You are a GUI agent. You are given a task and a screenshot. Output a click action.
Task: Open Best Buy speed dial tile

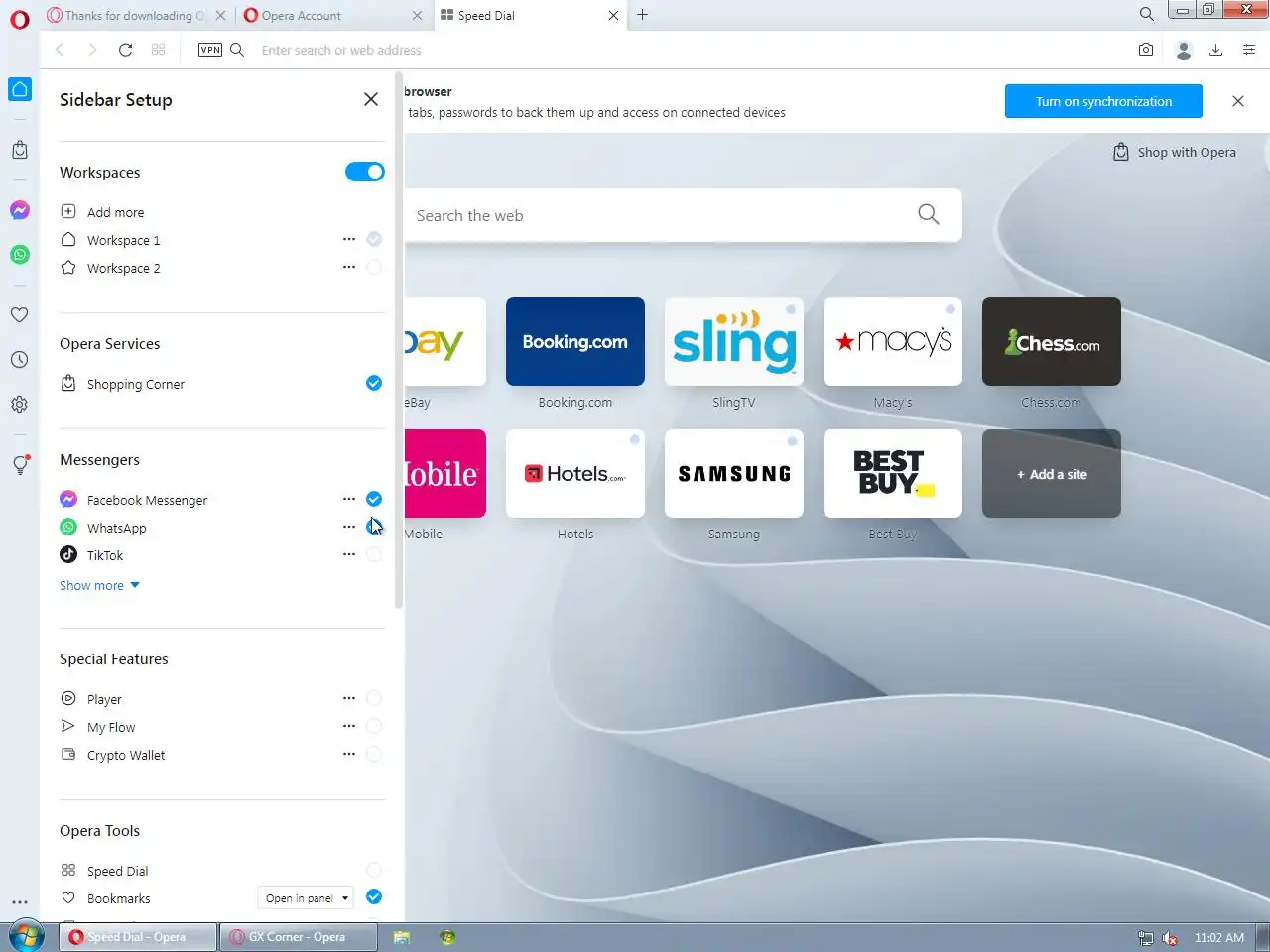893,473
